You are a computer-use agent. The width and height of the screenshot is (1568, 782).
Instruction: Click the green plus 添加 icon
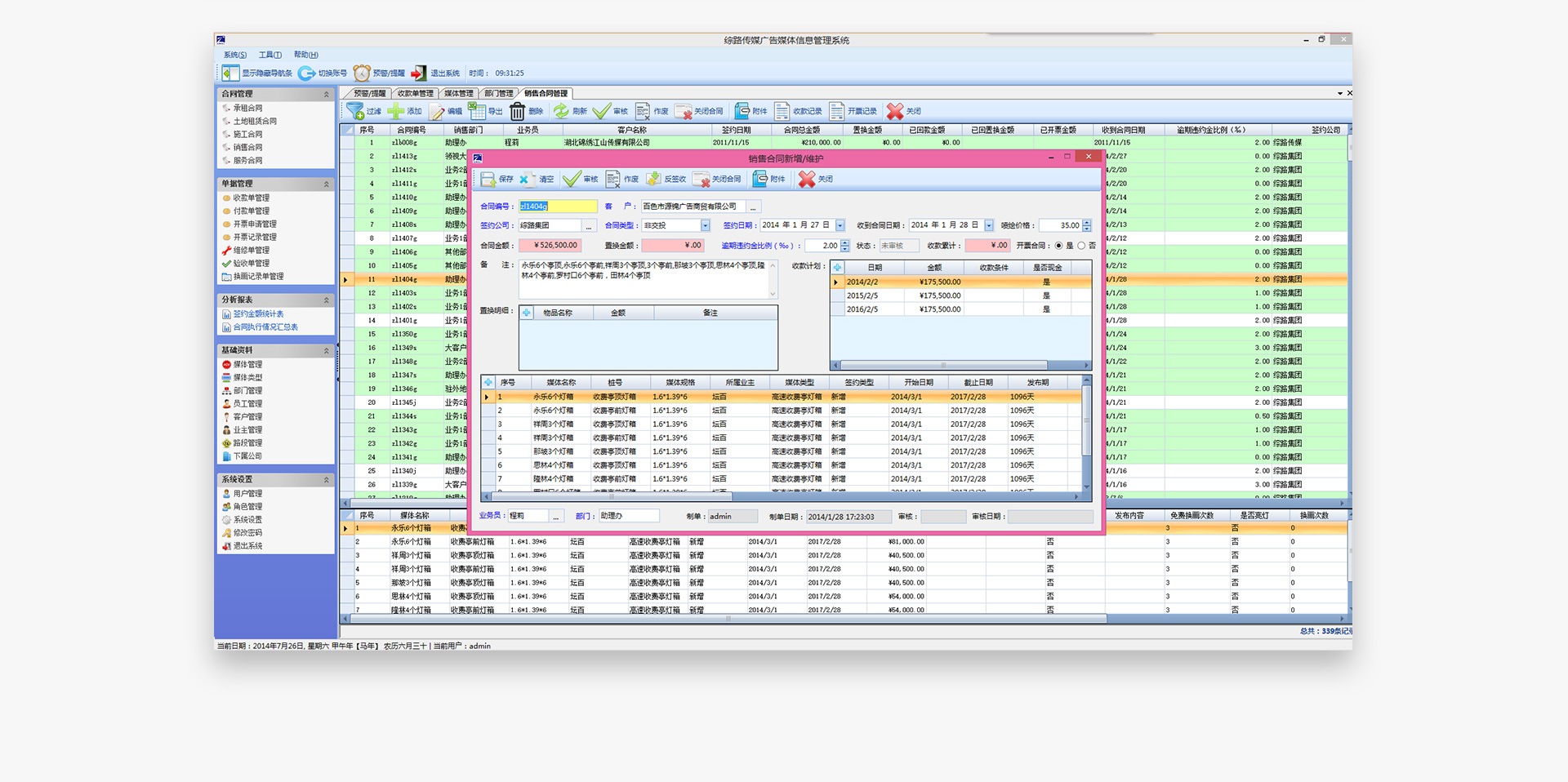(x=396, y=111)
